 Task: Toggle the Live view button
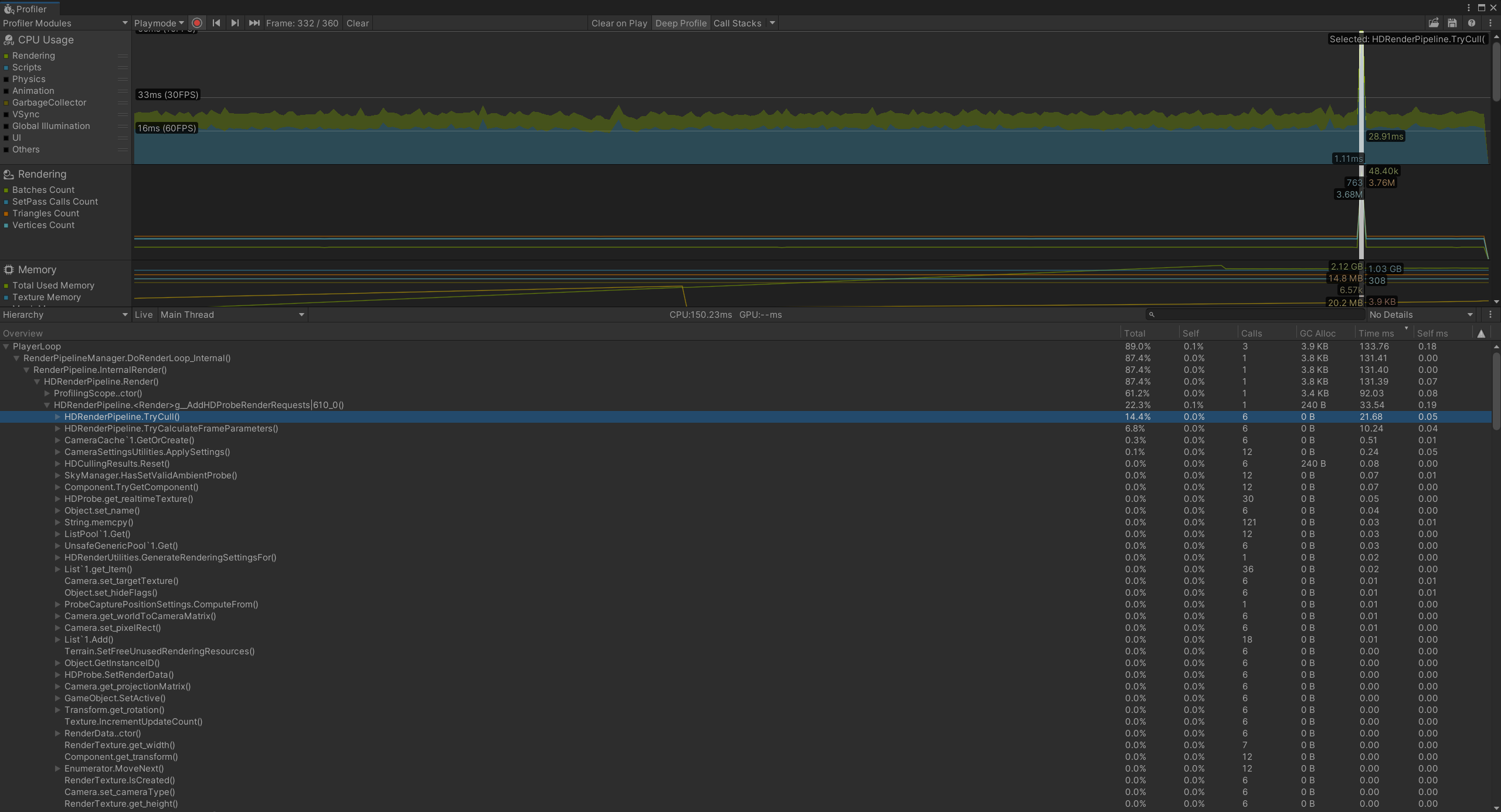(144, 315)
